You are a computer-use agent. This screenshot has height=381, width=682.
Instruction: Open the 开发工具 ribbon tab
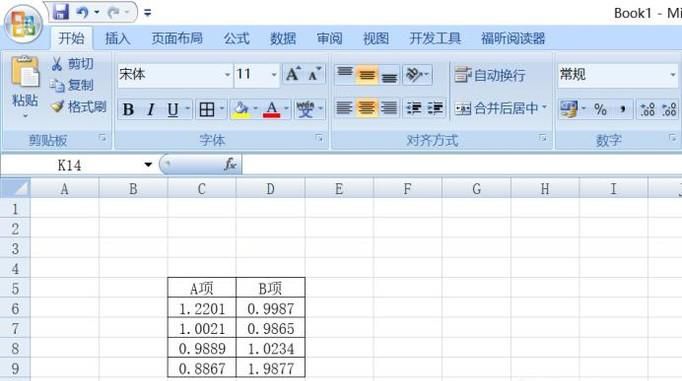[x=435, y=38]
